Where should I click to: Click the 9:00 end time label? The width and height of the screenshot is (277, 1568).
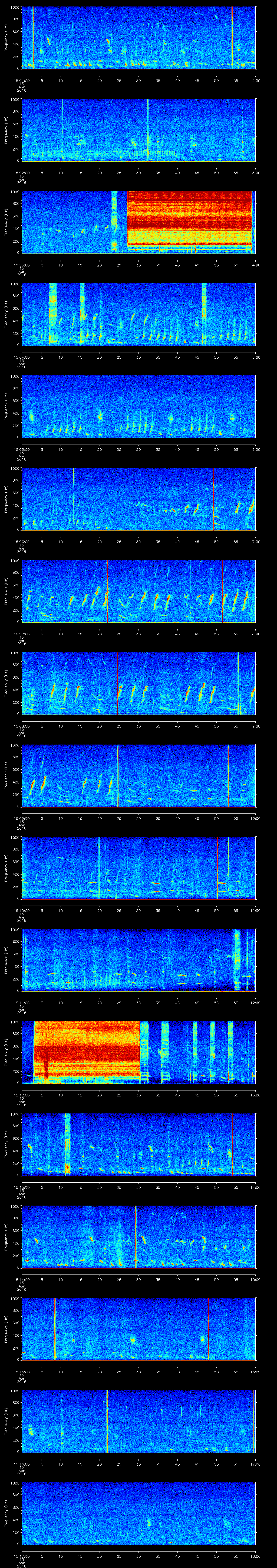tap(256, 726)
